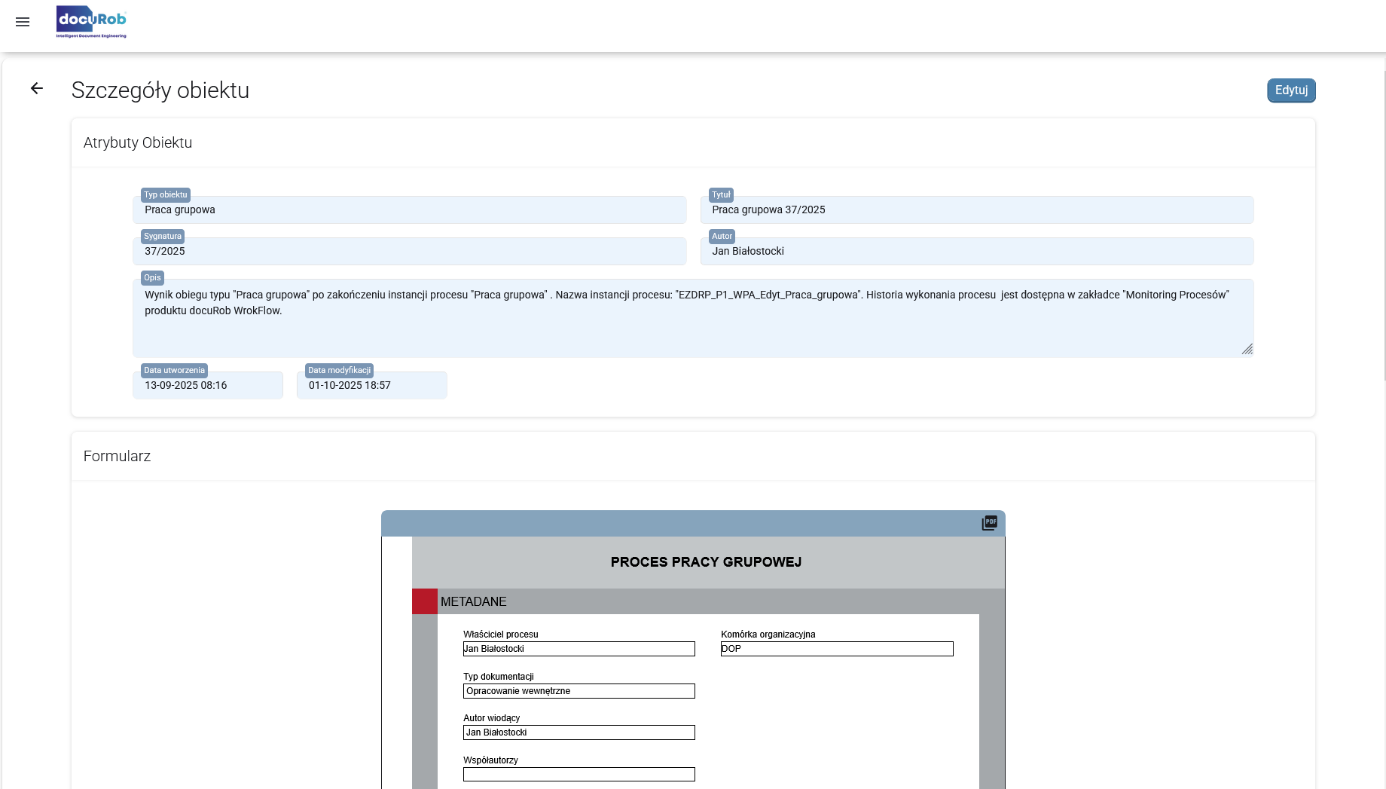Click the Data modyfikacji field
1386x789 pixels.
point(371,385)
